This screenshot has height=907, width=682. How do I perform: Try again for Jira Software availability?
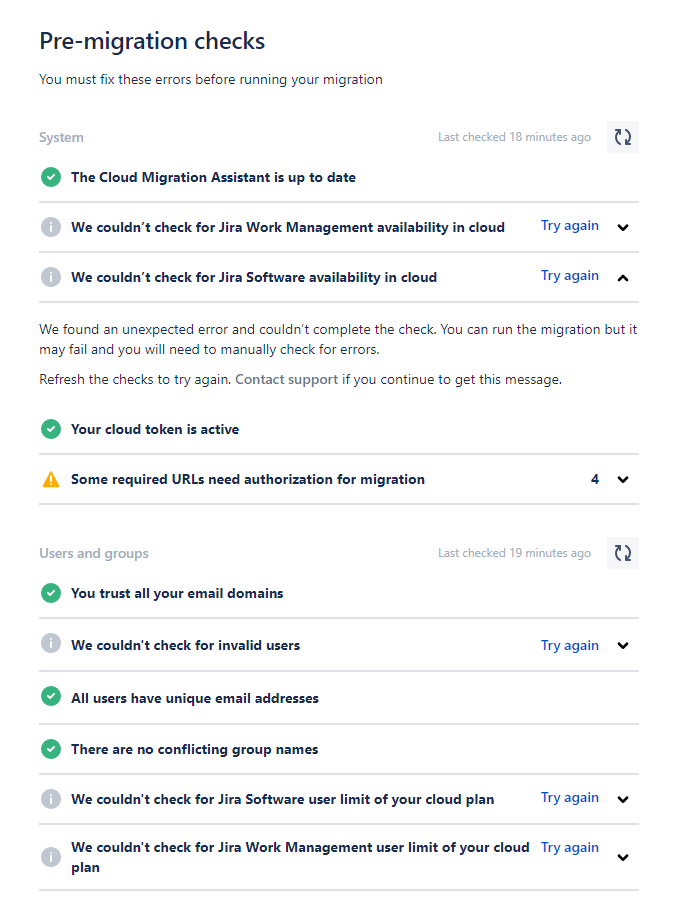tap(570, 275)
